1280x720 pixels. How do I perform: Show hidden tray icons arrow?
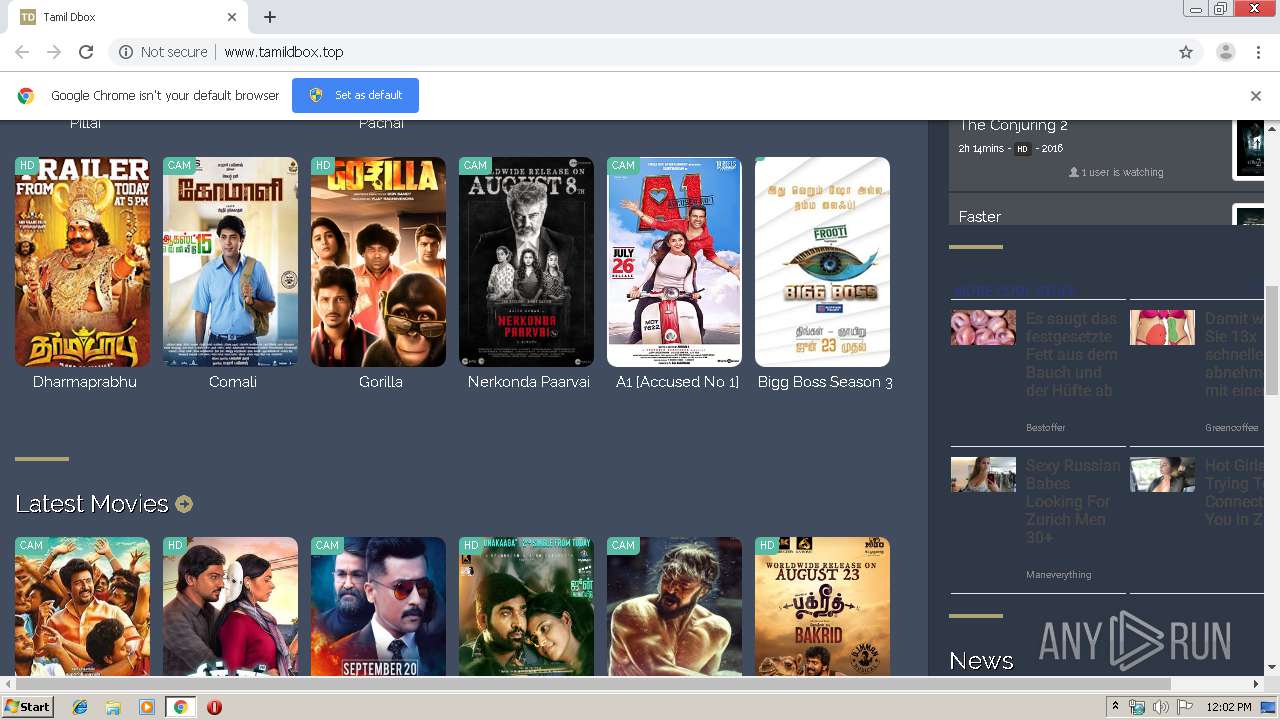1115,707
